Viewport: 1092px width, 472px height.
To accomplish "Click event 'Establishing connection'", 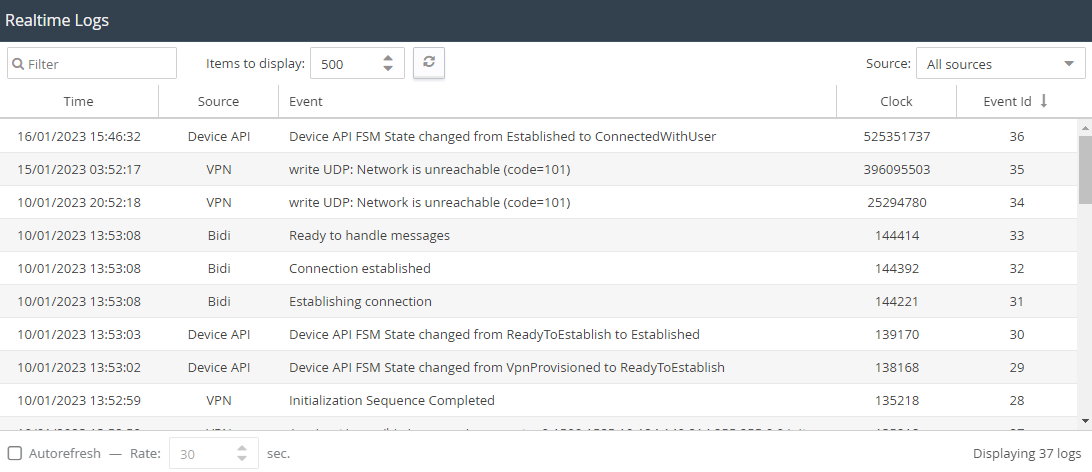I will (x=360, y=301).
